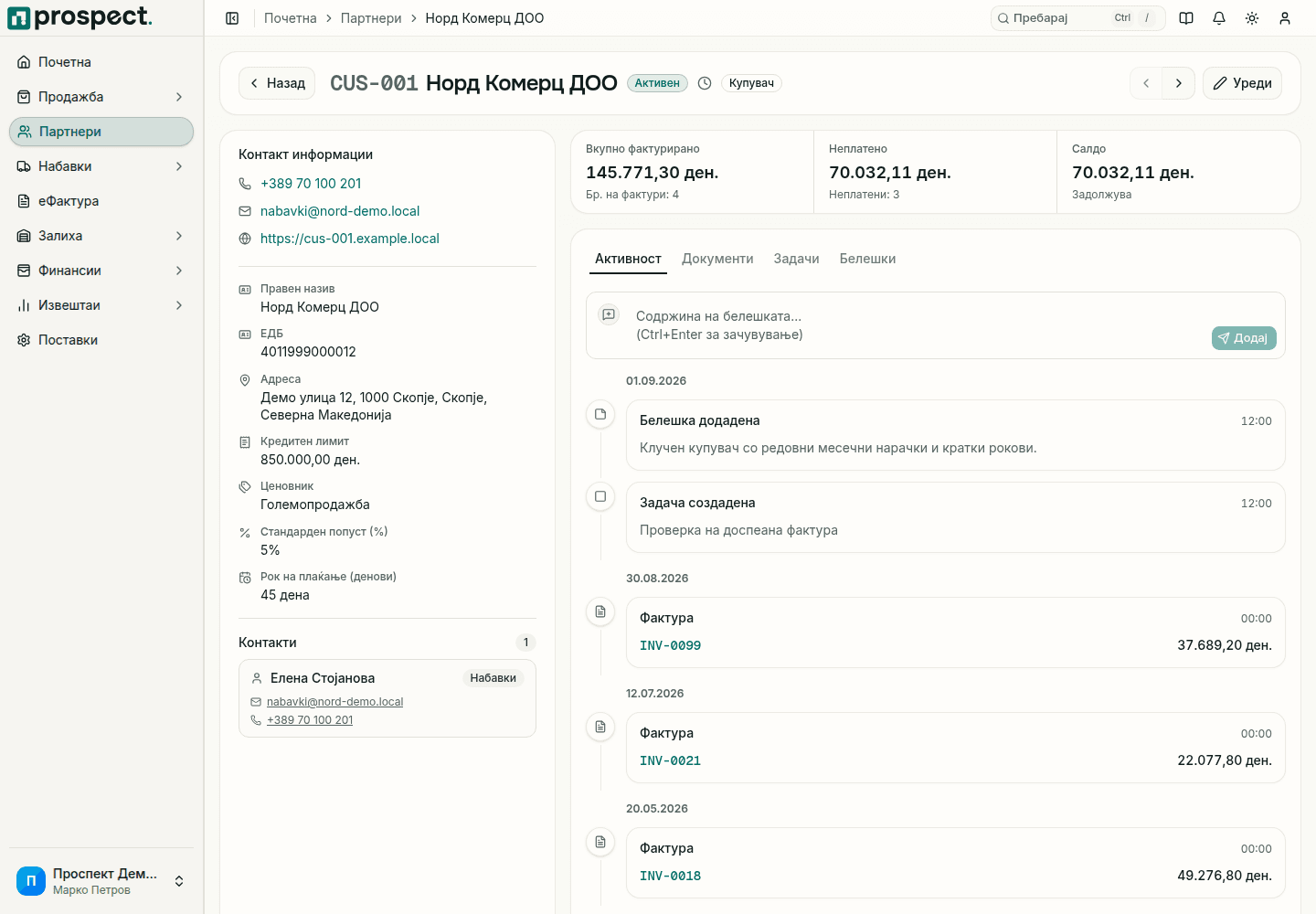This screenshot has height=914, width=1316.
Task: Switch to the Задачи tab
Action: click(x=796, y=259)
